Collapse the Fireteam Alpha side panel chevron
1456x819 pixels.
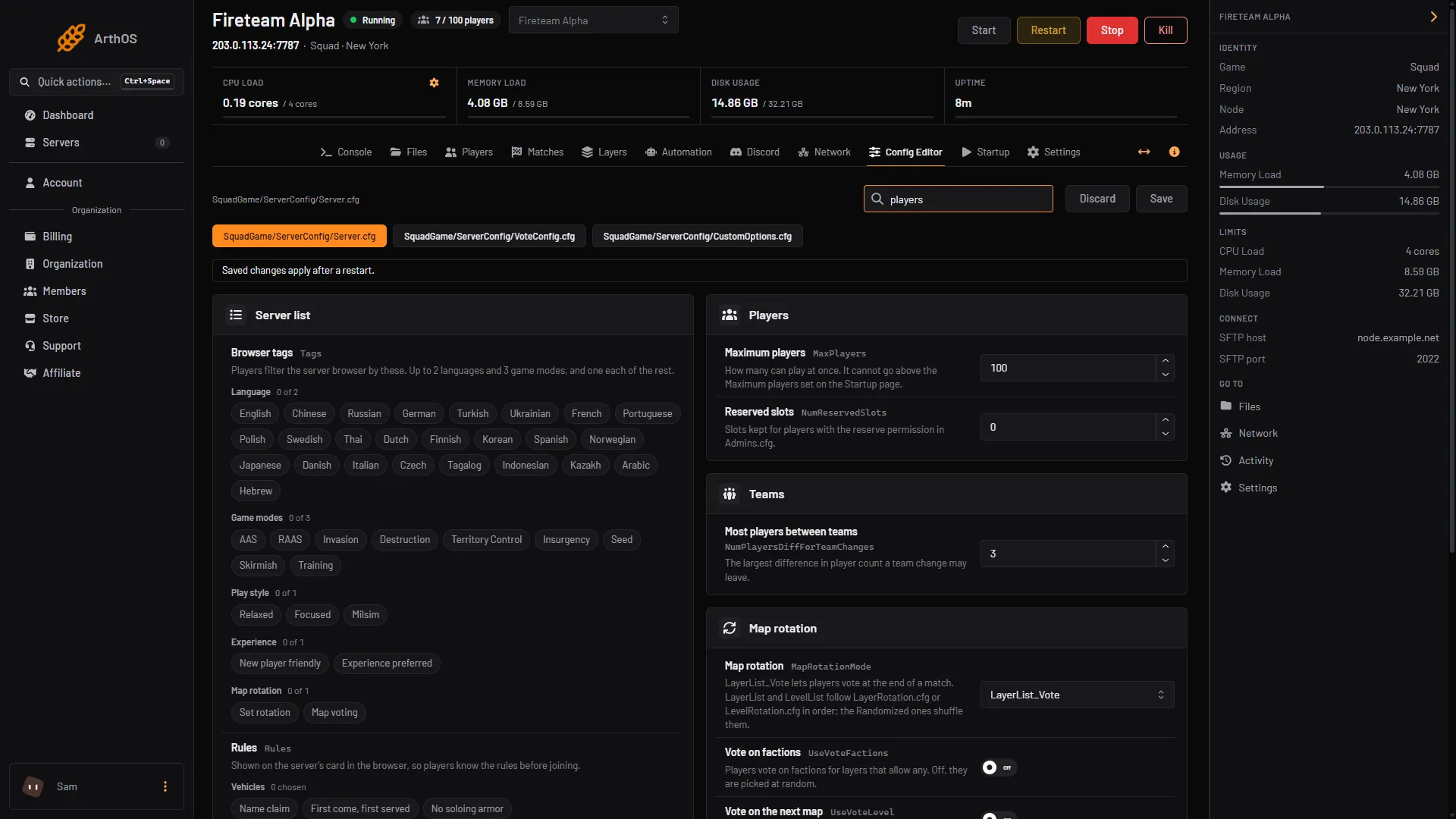pos(1433,17)
